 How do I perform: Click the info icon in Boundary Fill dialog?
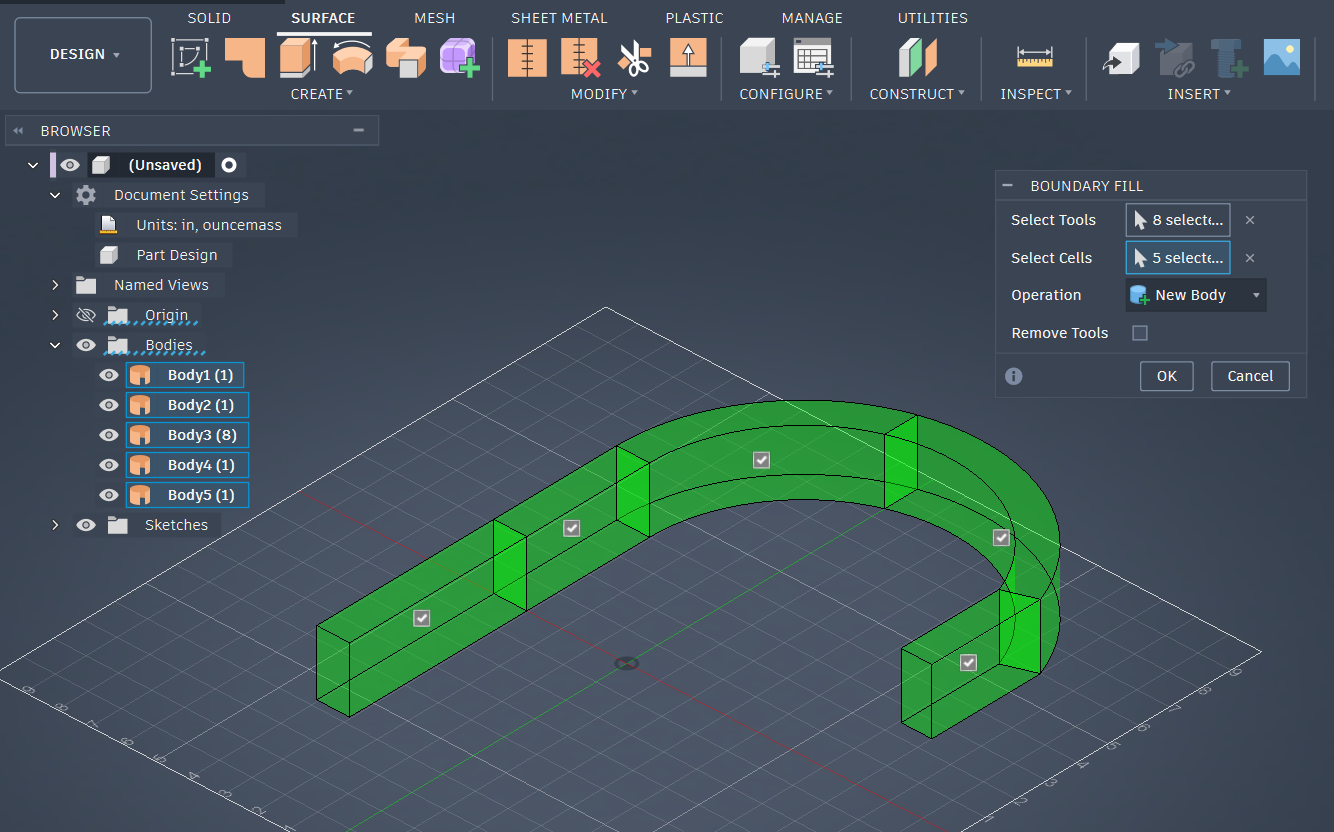click(1014, 376)
